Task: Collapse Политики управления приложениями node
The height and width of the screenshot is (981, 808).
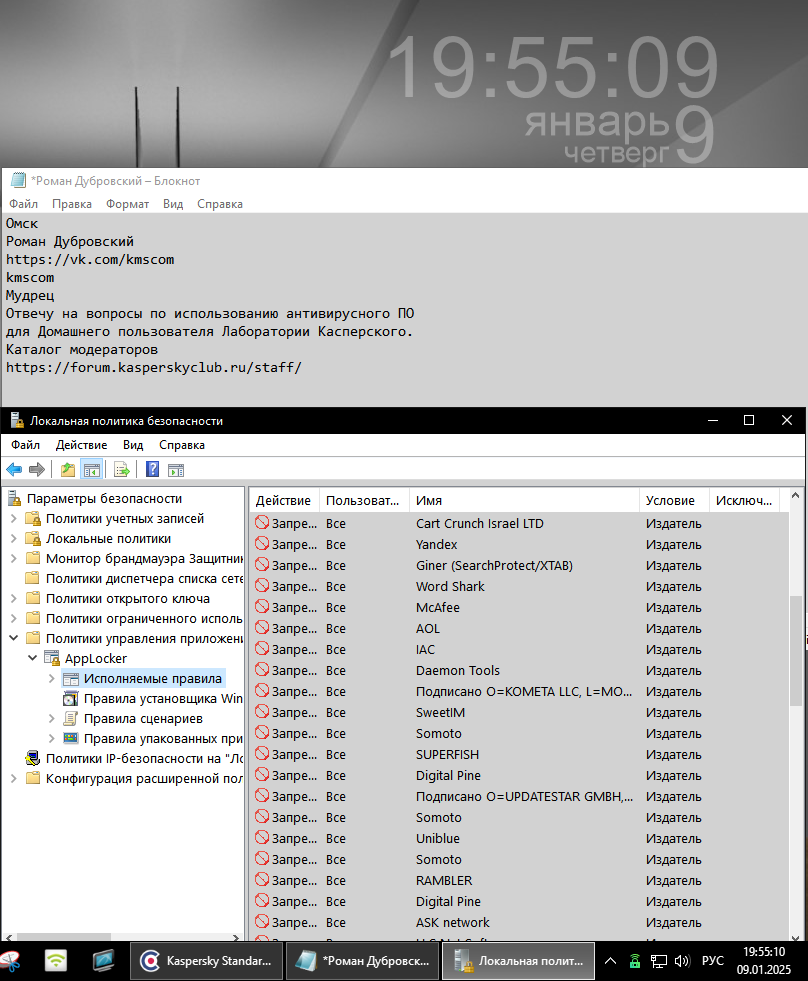Action: pos(14,638)
